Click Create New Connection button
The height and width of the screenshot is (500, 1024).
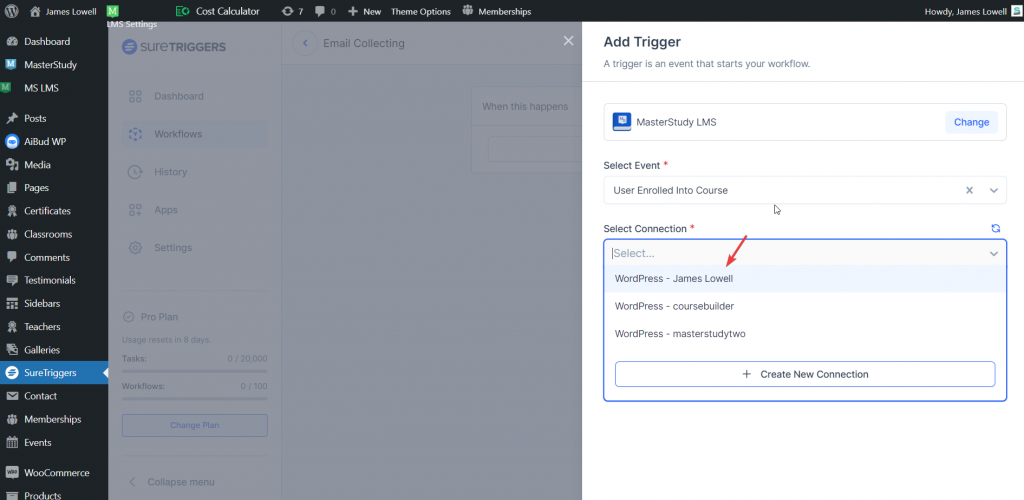point(805,374)
